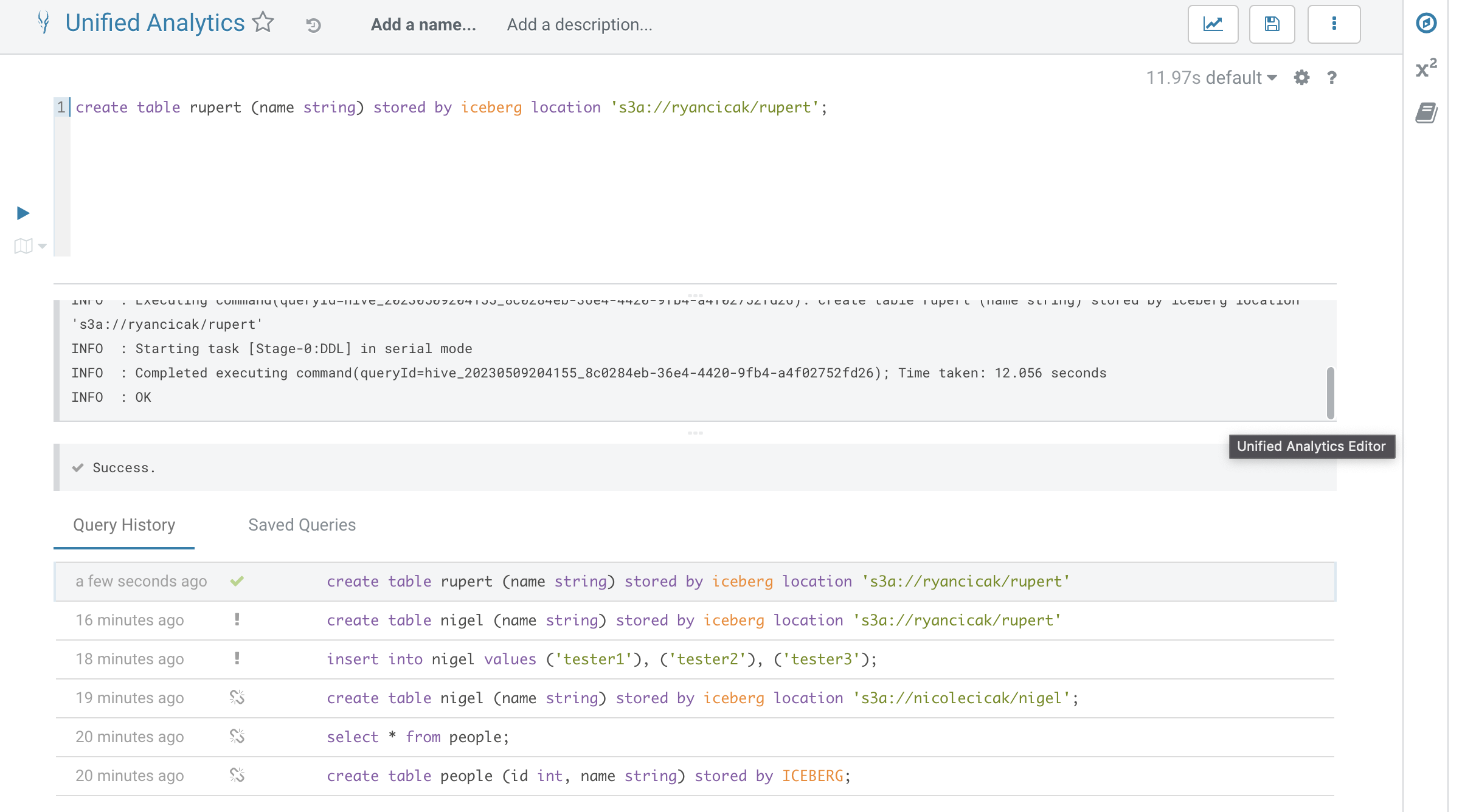Click the save query icon
1462x812 pixels.
point(1272,24)
